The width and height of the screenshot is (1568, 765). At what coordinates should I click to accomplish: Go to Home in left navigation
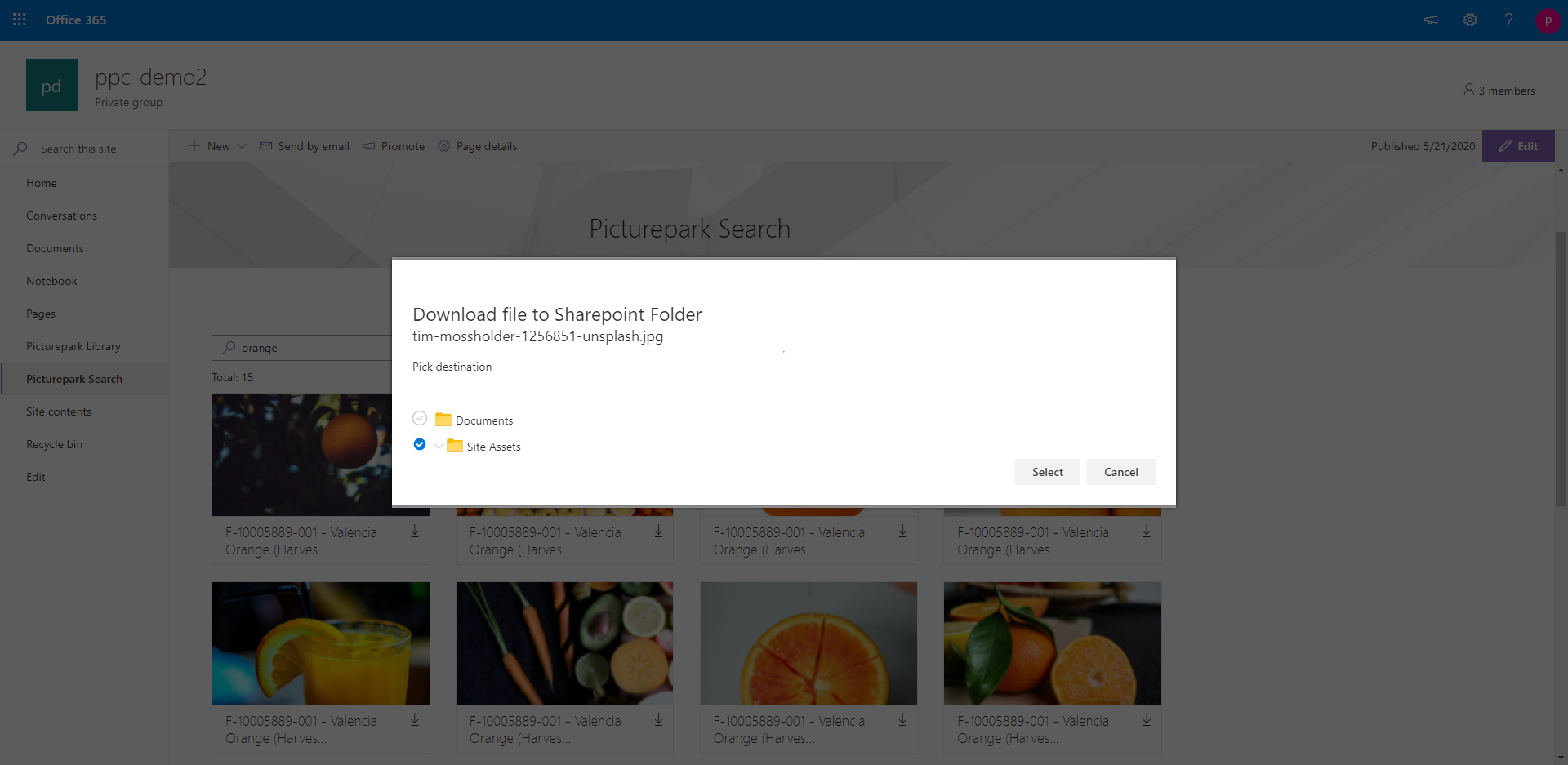click(x=42, y=183)
